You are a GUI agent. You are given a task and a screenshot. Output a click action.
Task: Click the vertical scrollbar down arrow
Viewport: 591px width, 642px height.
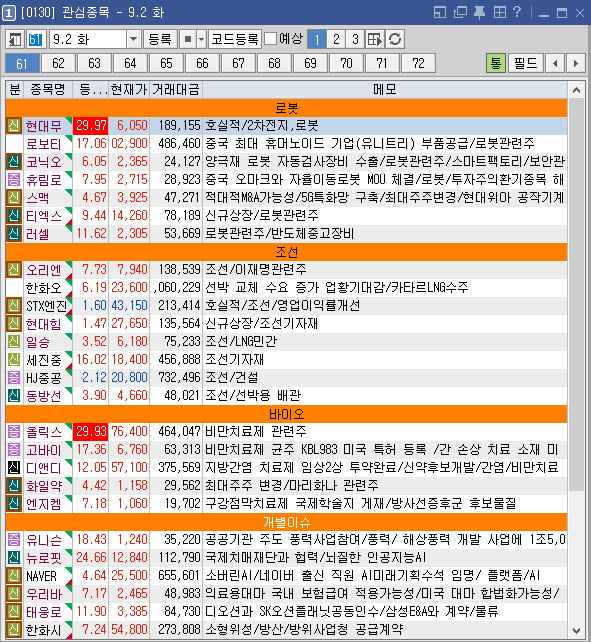tap(576, 631)
